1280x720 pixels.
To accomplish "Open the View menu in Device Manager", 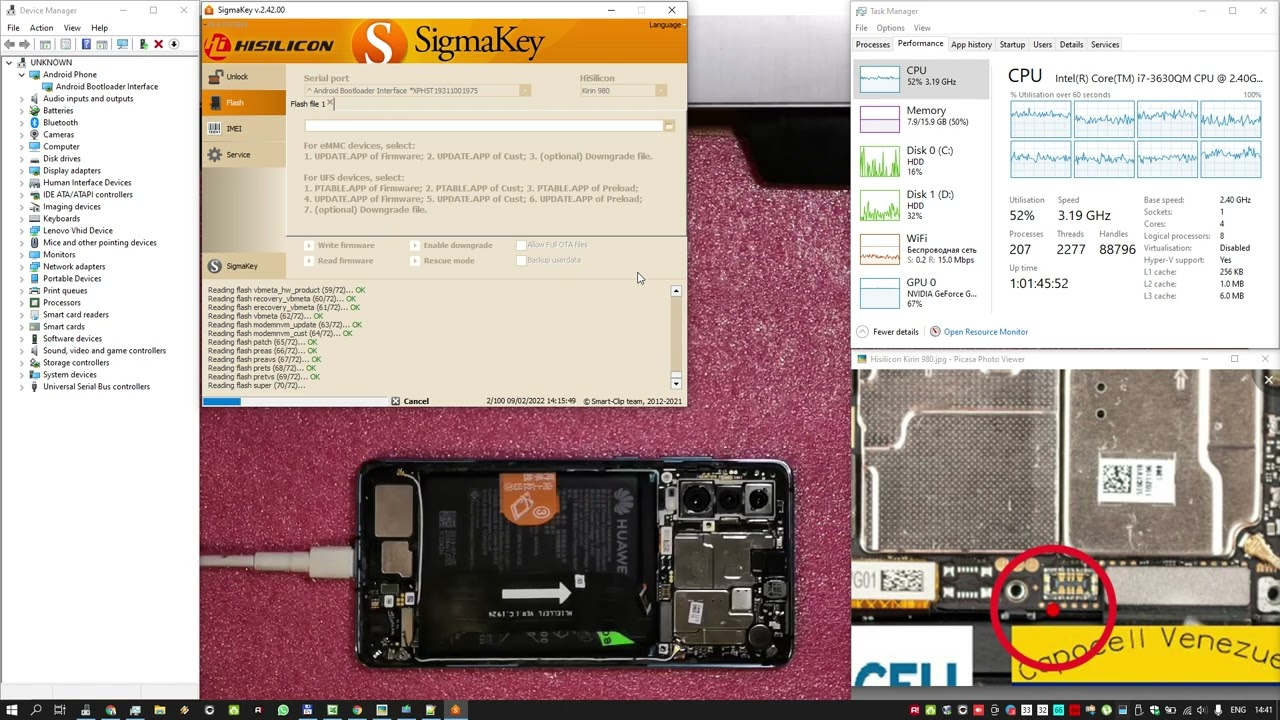I will (x=72, y=28).
